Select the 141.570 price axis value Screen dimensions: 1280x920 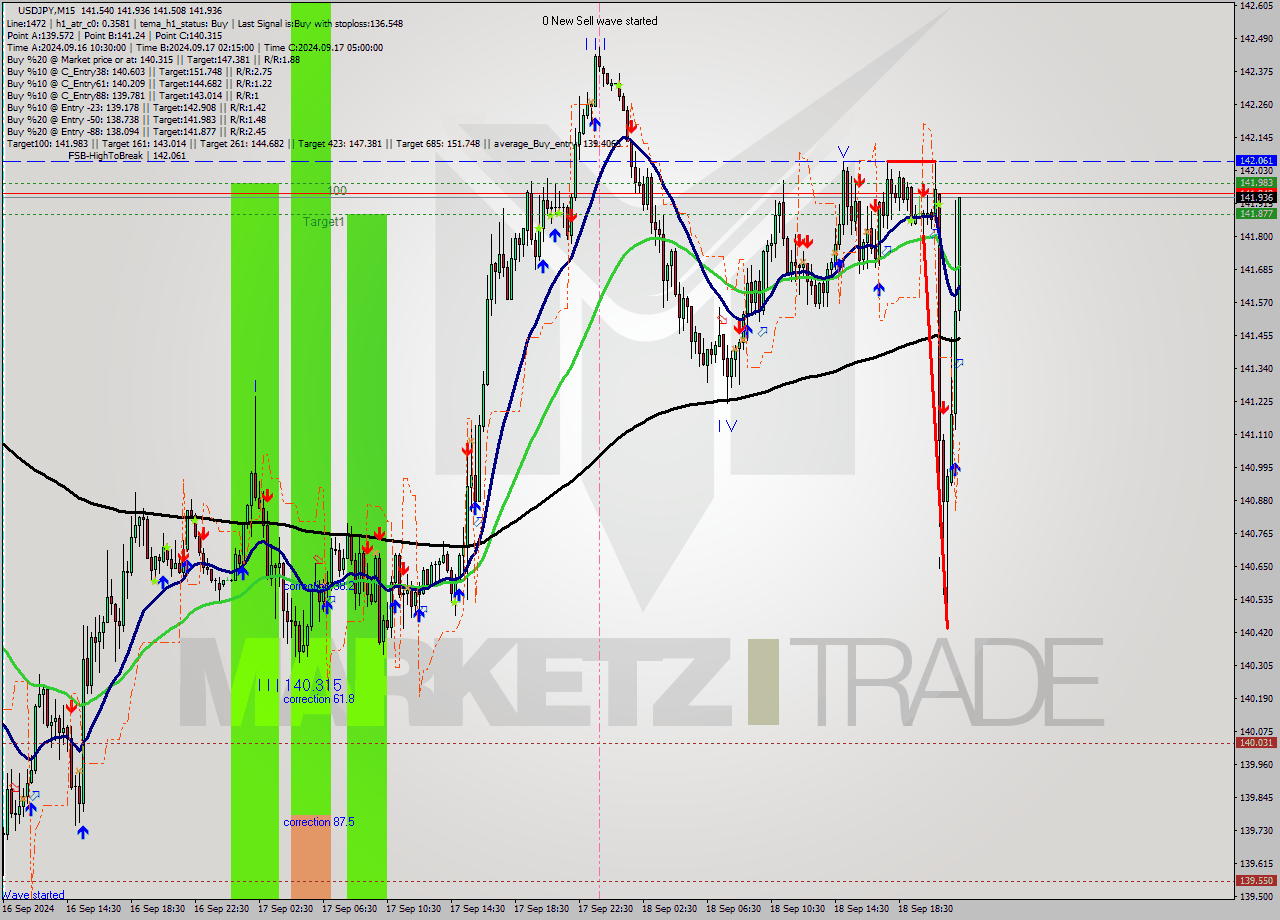1256,303
